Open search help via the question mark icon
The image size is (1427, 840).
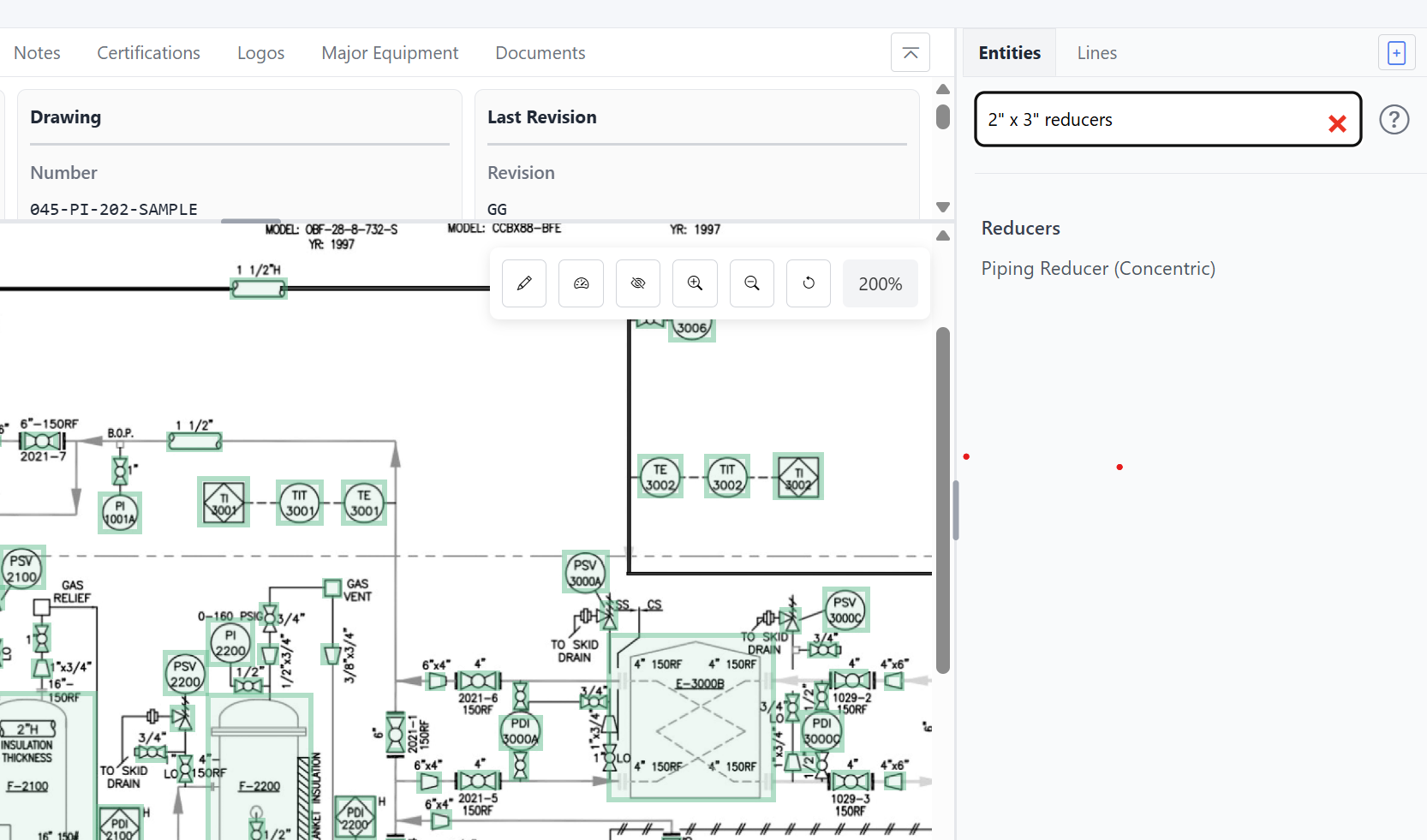tap(1394, 120)
